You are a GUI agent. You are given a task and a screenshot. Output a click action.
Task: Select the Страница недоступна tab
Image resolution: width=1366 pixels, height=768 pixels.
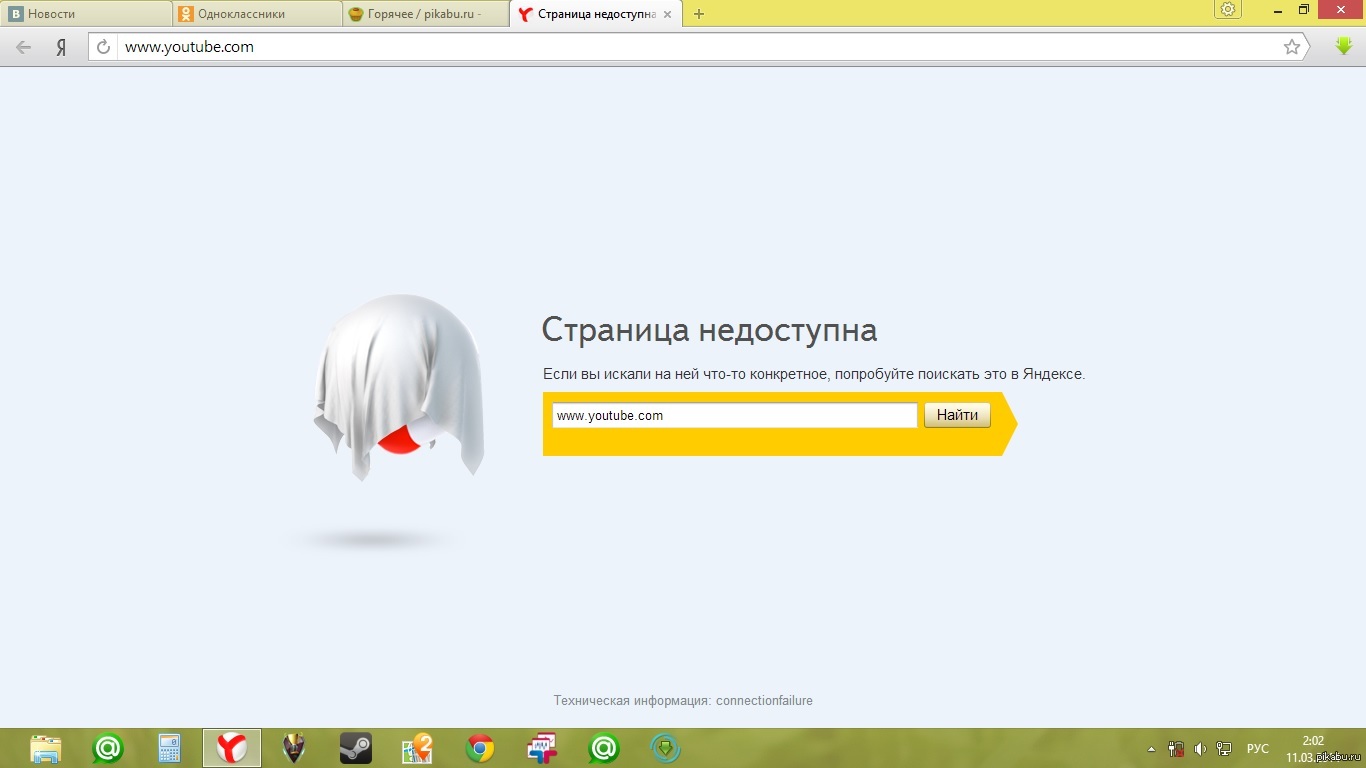596,14
